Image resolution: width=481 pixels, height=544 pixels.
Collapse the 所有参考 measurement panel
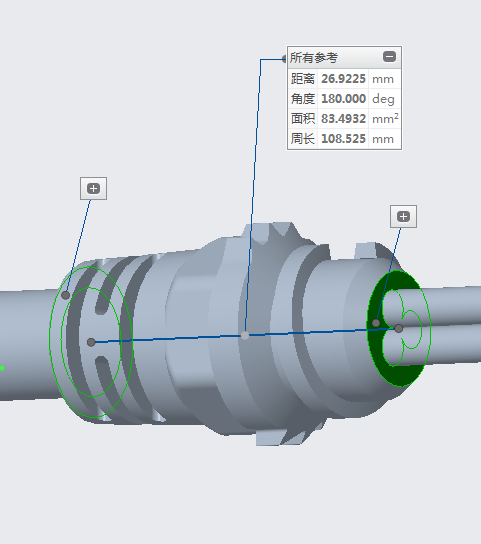tap(389, 57)
